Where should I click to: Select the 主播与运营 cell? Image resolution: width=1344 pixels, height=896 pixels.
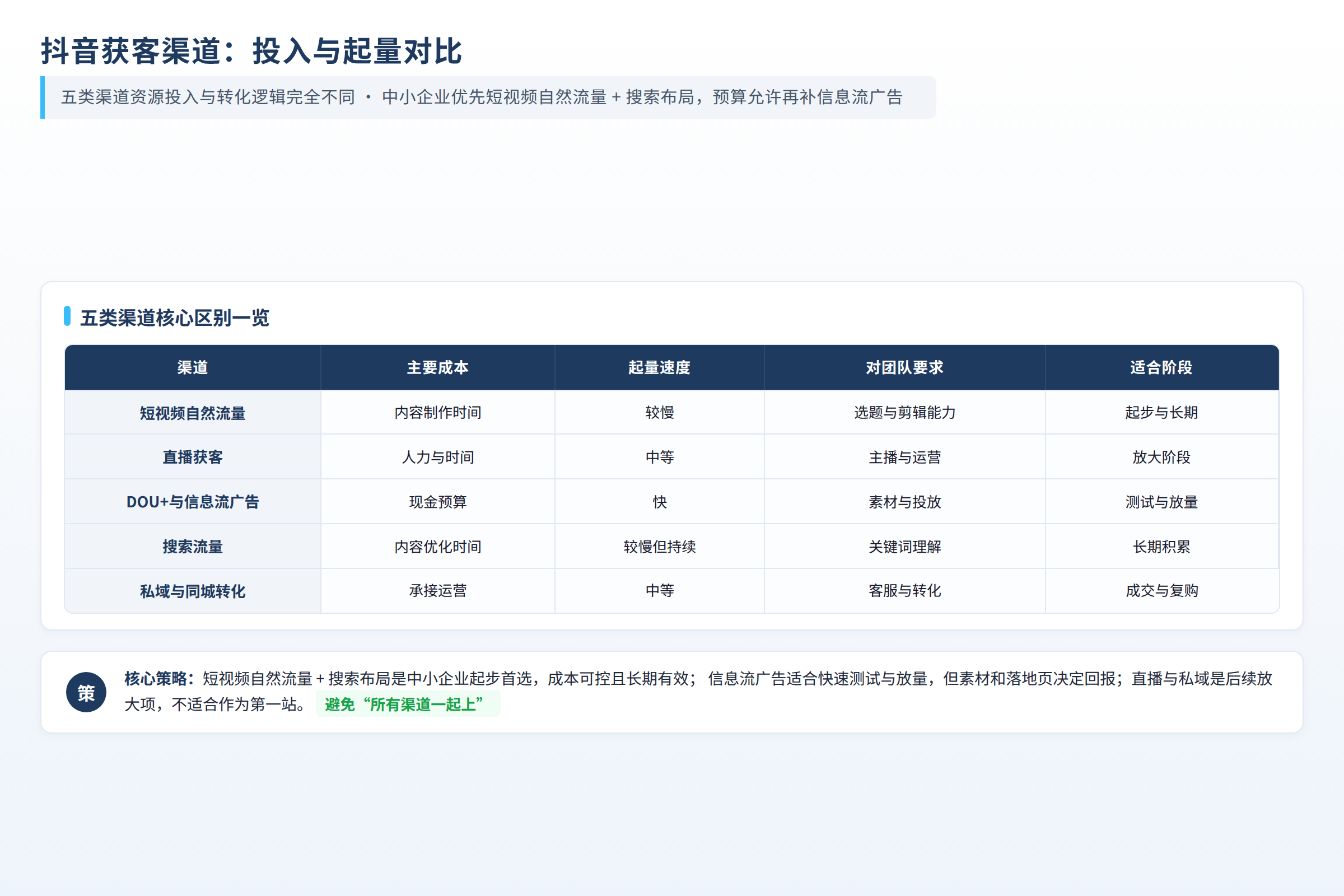904,457
